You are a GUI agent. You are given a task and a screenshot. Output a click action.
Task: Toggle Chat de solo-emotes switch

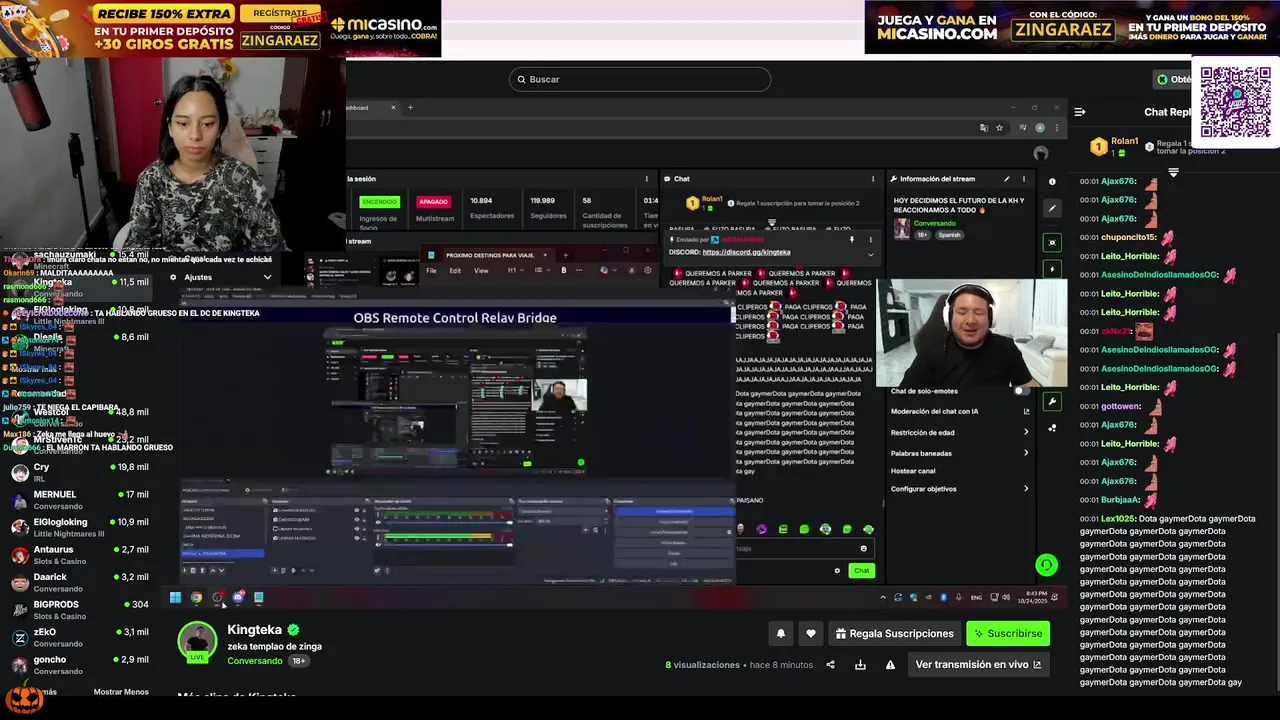tap(1020, 391)
